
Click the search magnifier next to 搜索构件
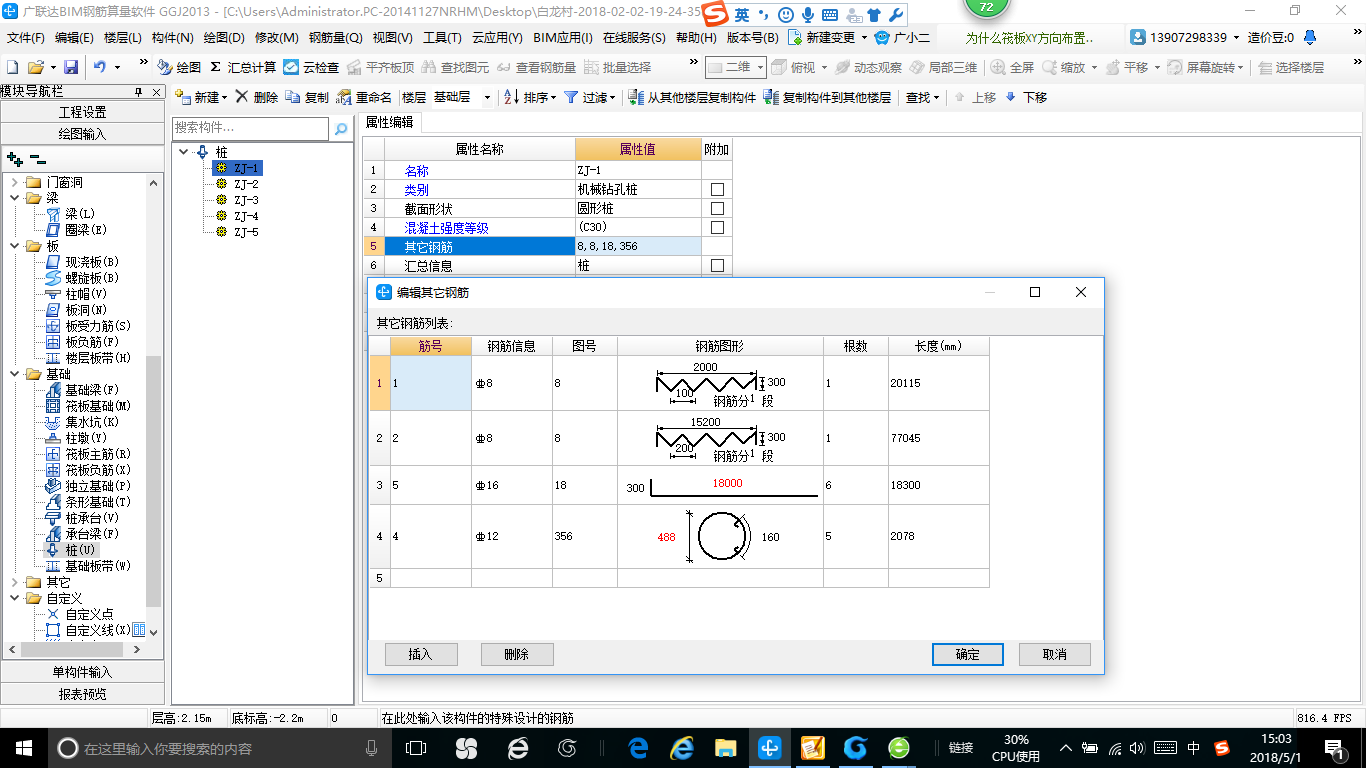pyautogui.click(x=341, y=128)
